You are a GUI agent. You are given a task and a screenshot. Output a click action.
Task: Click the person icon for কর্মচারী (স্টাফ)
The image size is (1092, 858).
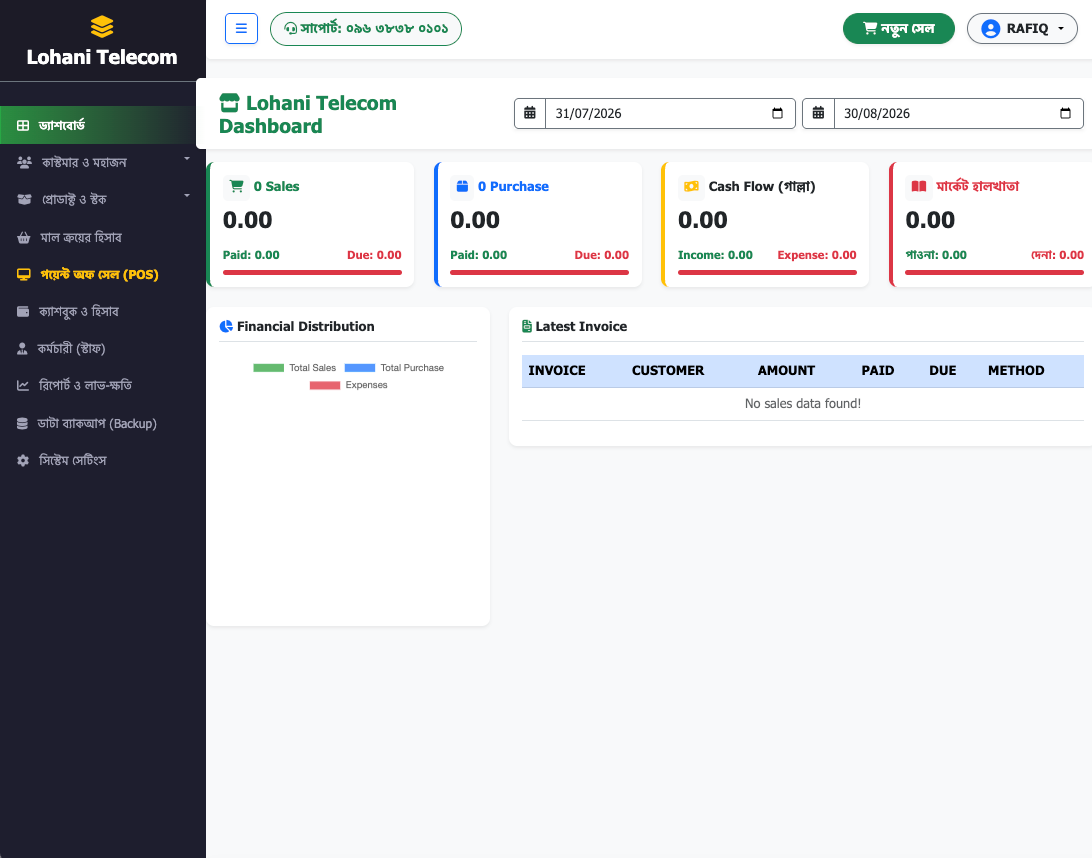tap(22, 348)
